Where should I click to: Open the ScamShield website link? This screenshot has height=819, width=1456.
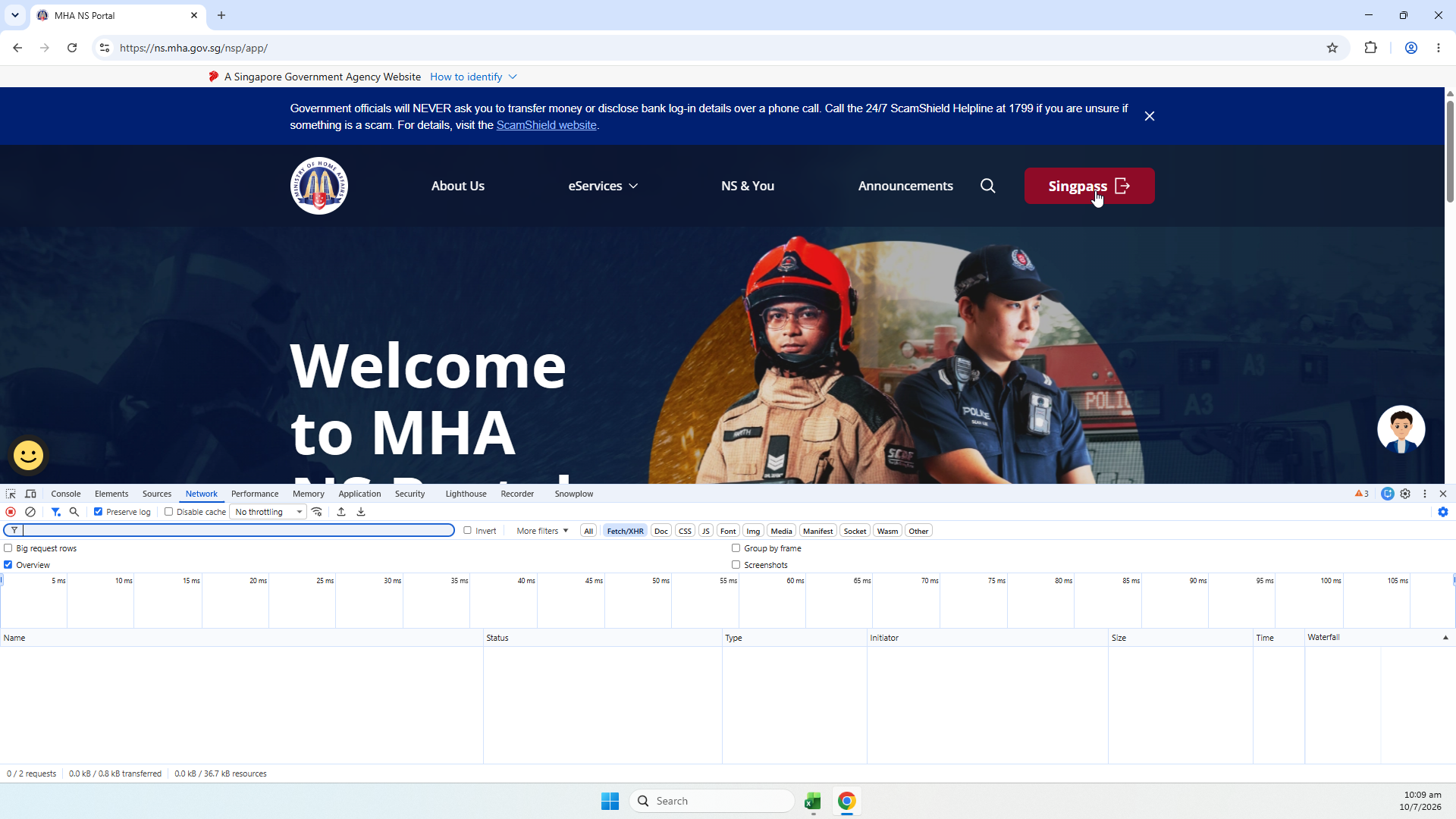pos(546,125)
